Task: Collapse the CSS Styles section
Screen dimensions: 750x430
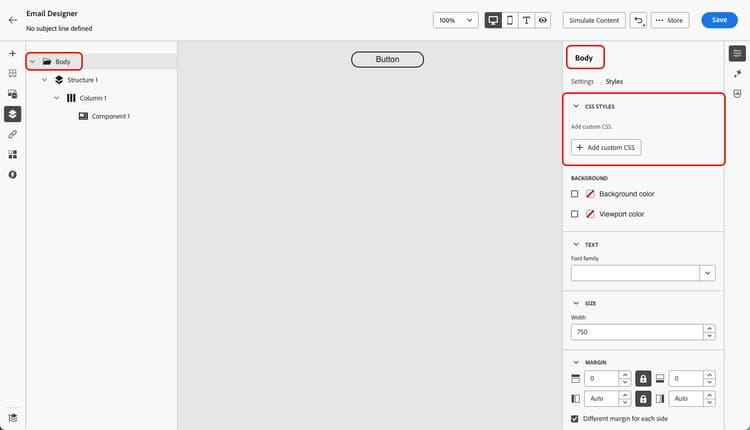Action: tap(576, 106)
